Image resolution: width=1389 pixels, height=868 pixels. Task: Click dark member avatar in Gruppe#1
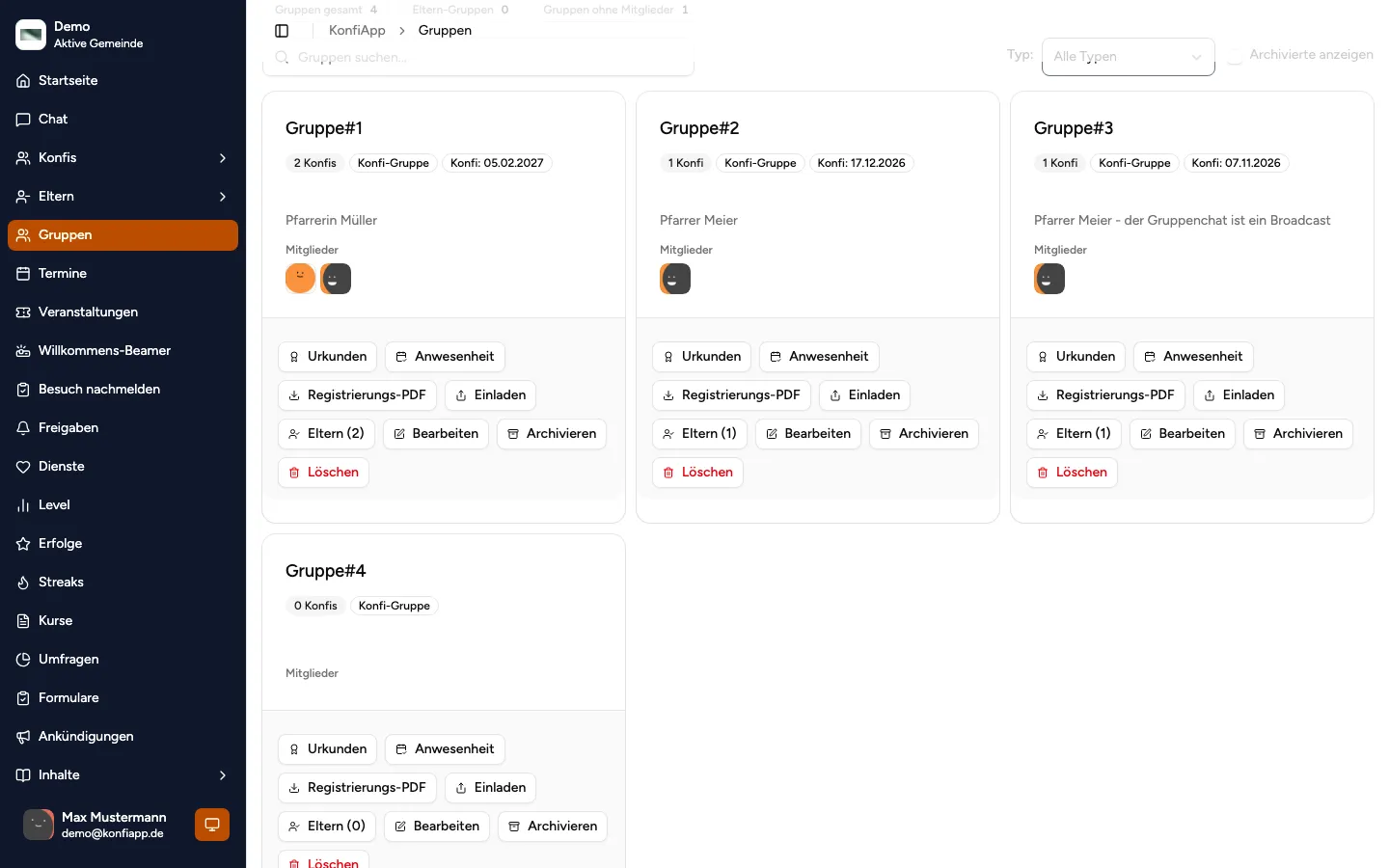point(336,279)
